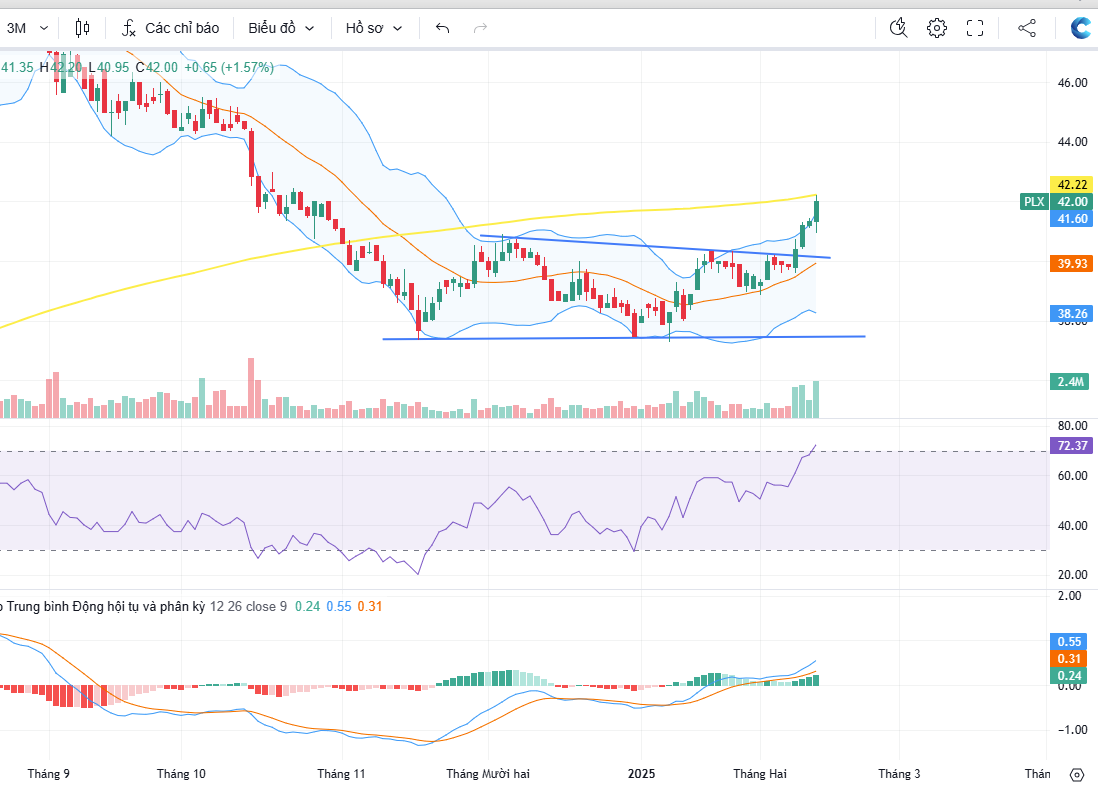Click the Tháng Hai time axis label
The width and height of the screenshot is (1098, 785).
(760, 774)
